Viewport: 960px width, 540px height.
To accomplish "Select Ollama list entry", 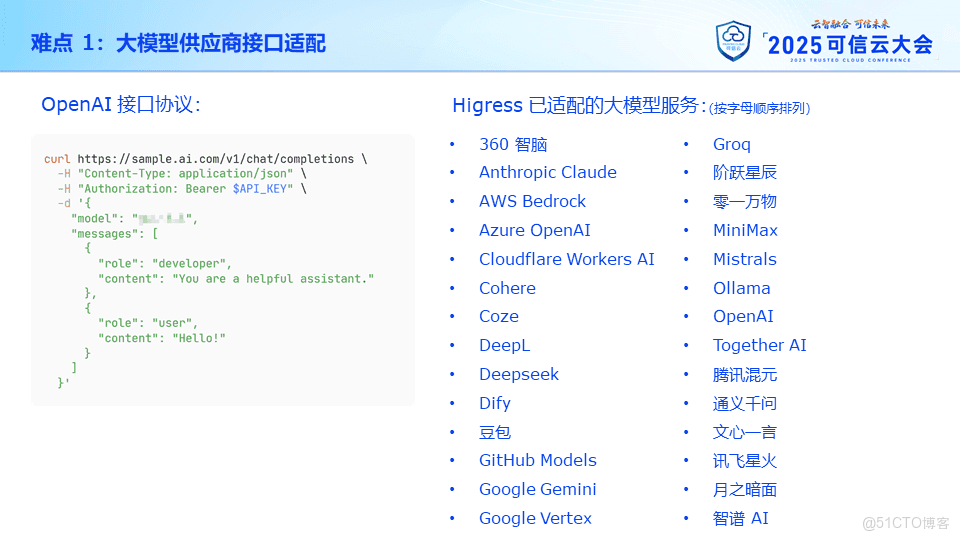I will click(x=741, y=288).
